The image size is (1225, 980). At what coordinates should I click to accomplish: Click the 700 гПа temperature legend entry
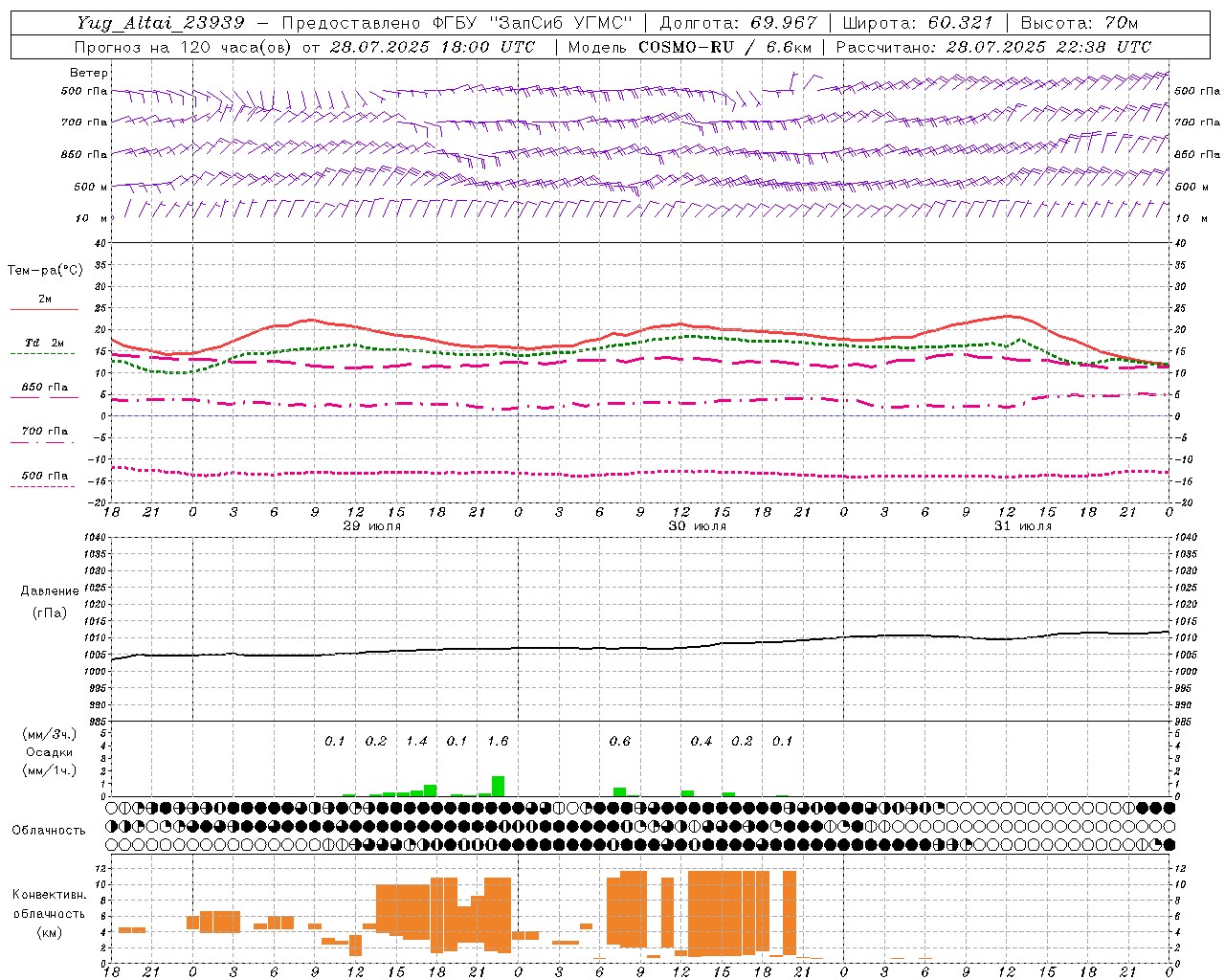point(44,432)
